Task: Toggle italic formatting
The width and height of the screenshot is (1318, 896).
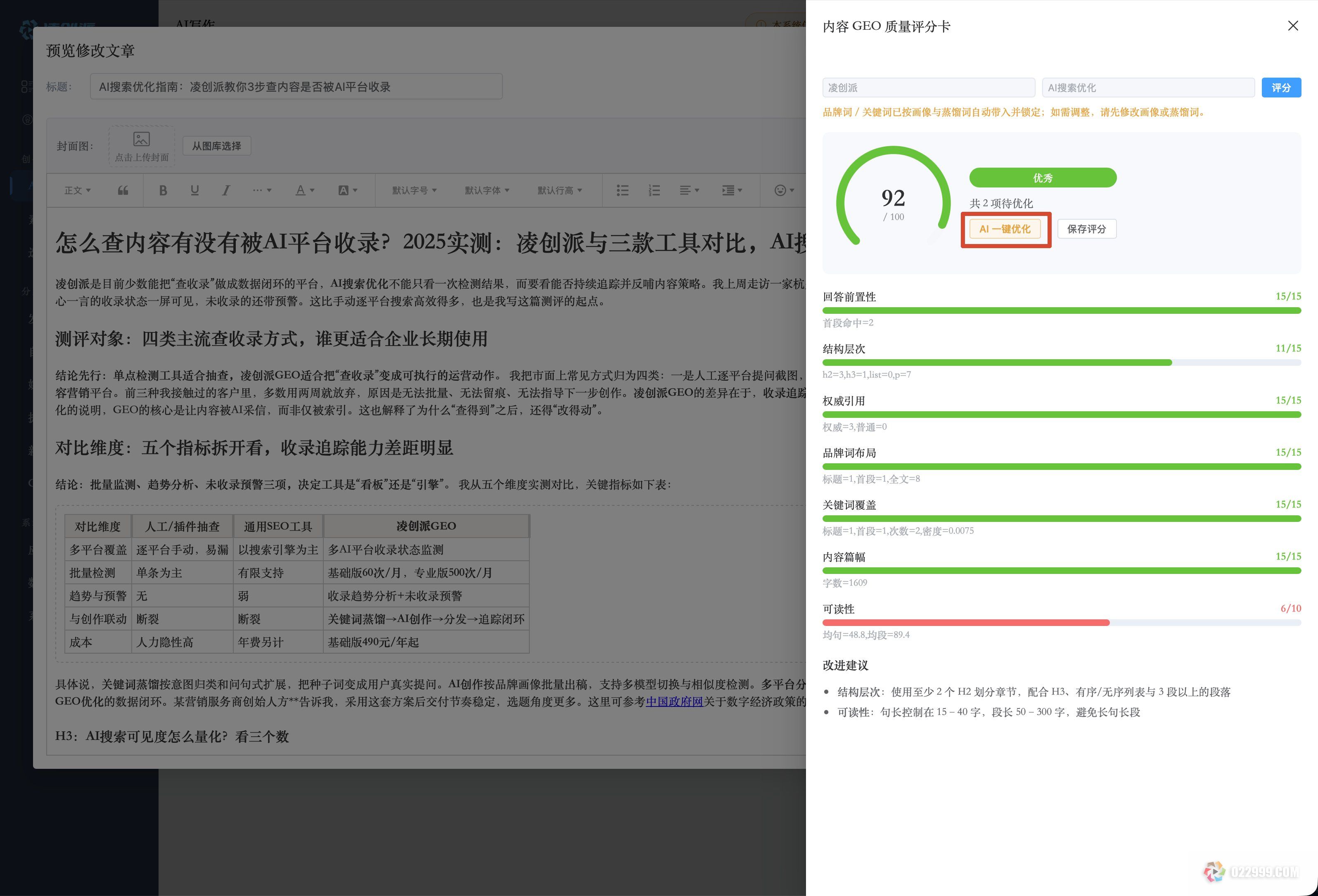Action: 226,190
